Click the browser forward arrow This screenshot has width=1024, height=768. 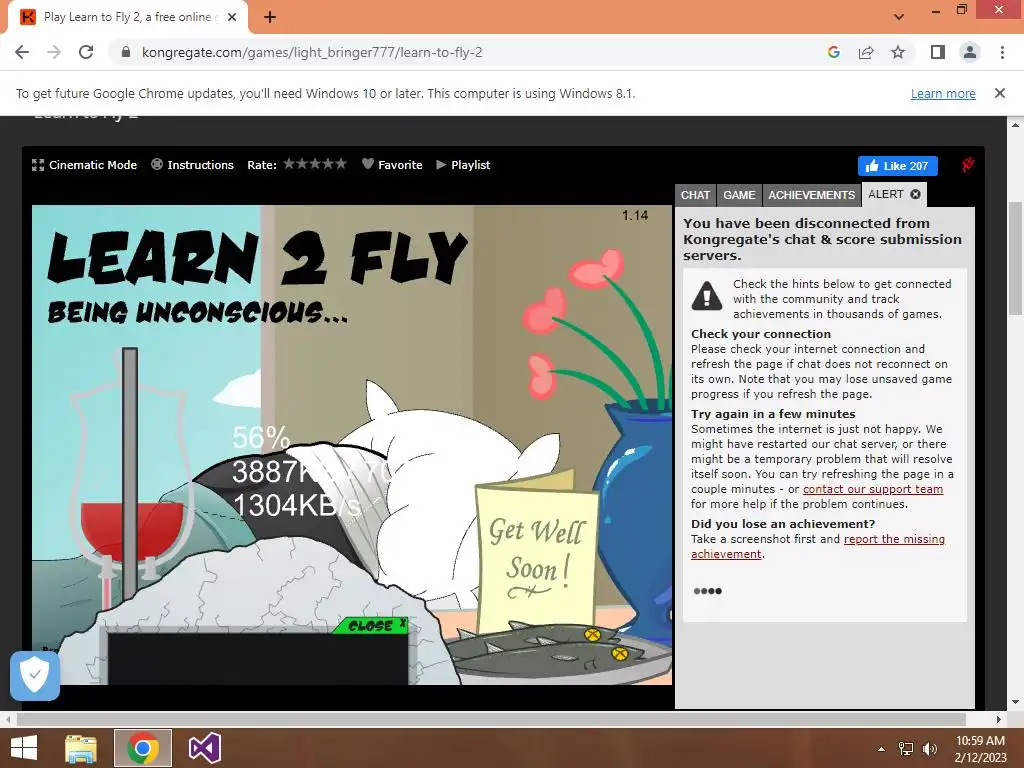click(x=54, y=52)
